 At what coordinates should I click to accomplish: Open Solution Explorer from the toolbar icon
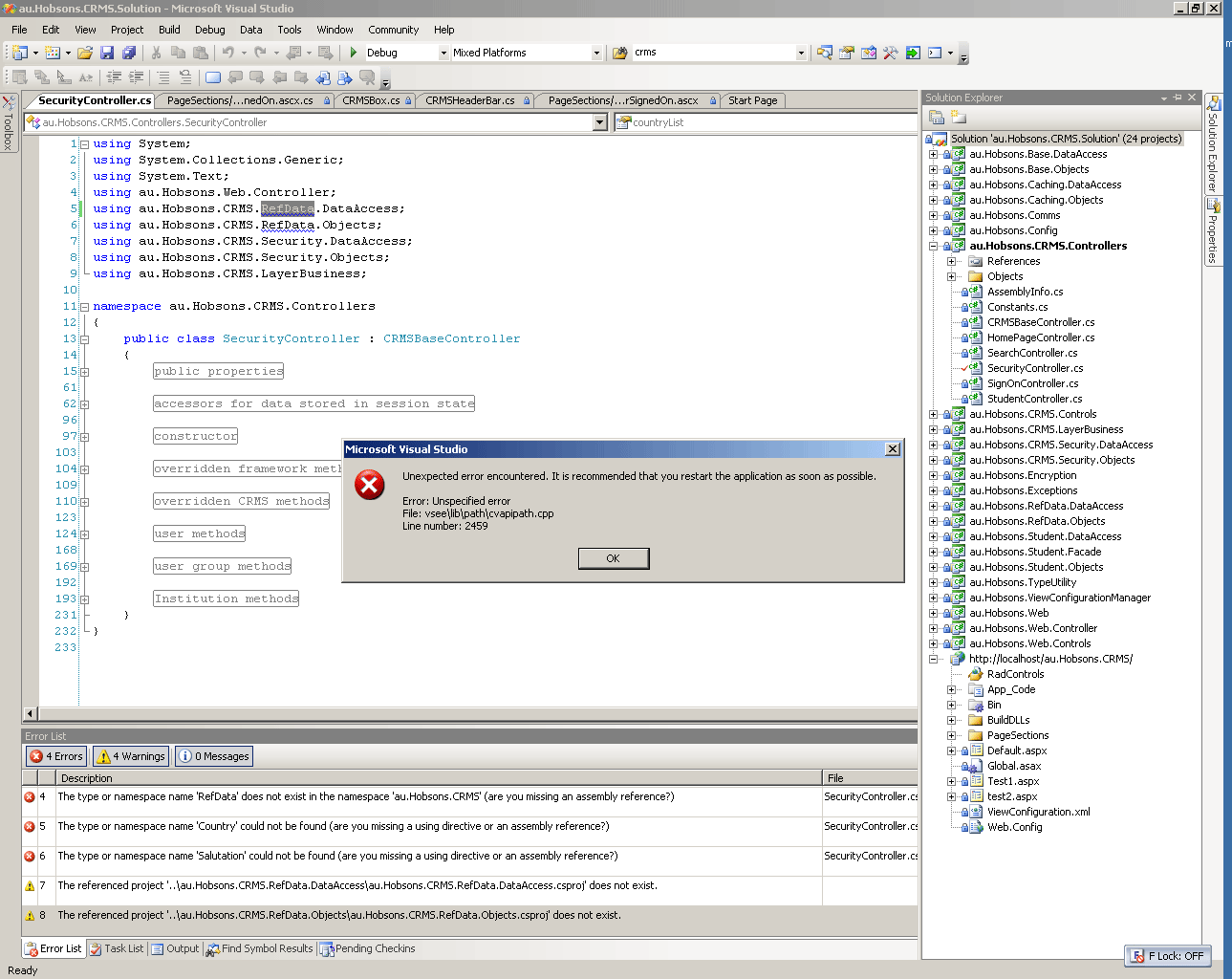point(825,53)
